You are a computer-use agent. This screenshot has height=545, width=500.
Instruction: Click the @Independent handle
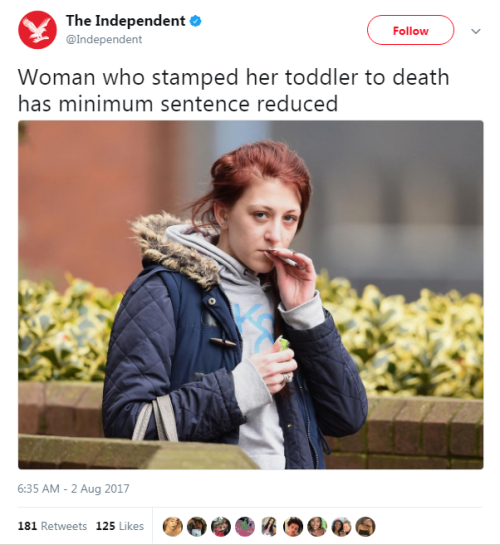point(104,39)
